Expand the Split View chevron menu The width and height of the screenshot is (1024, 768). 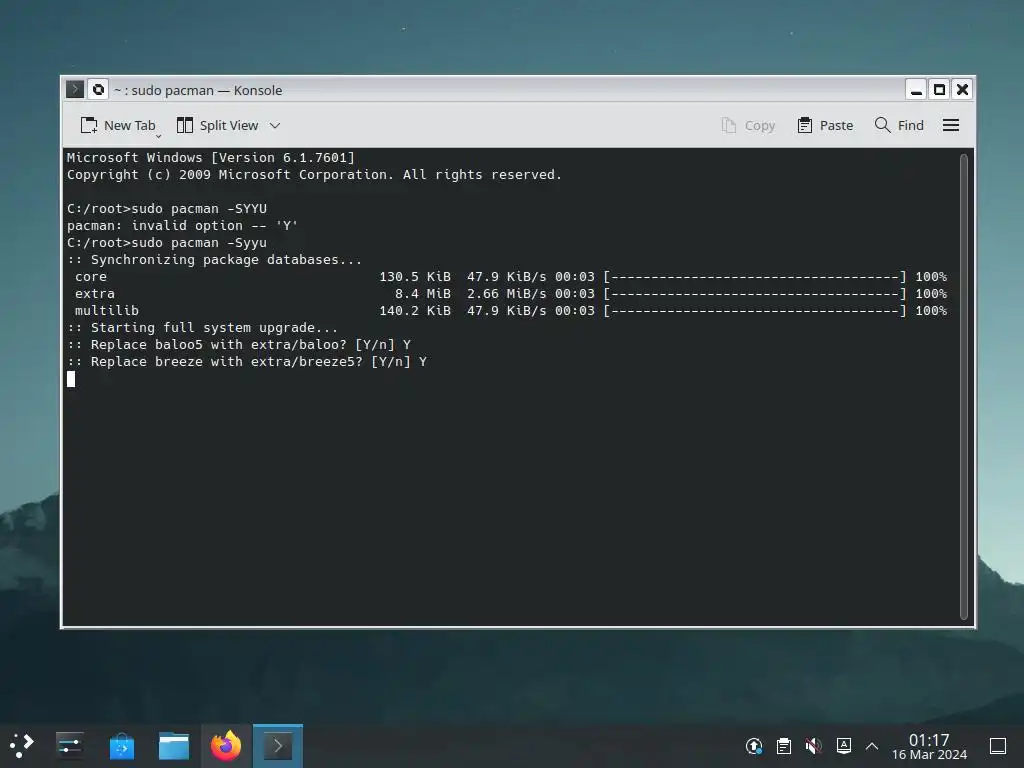click(x=275, y=125)
